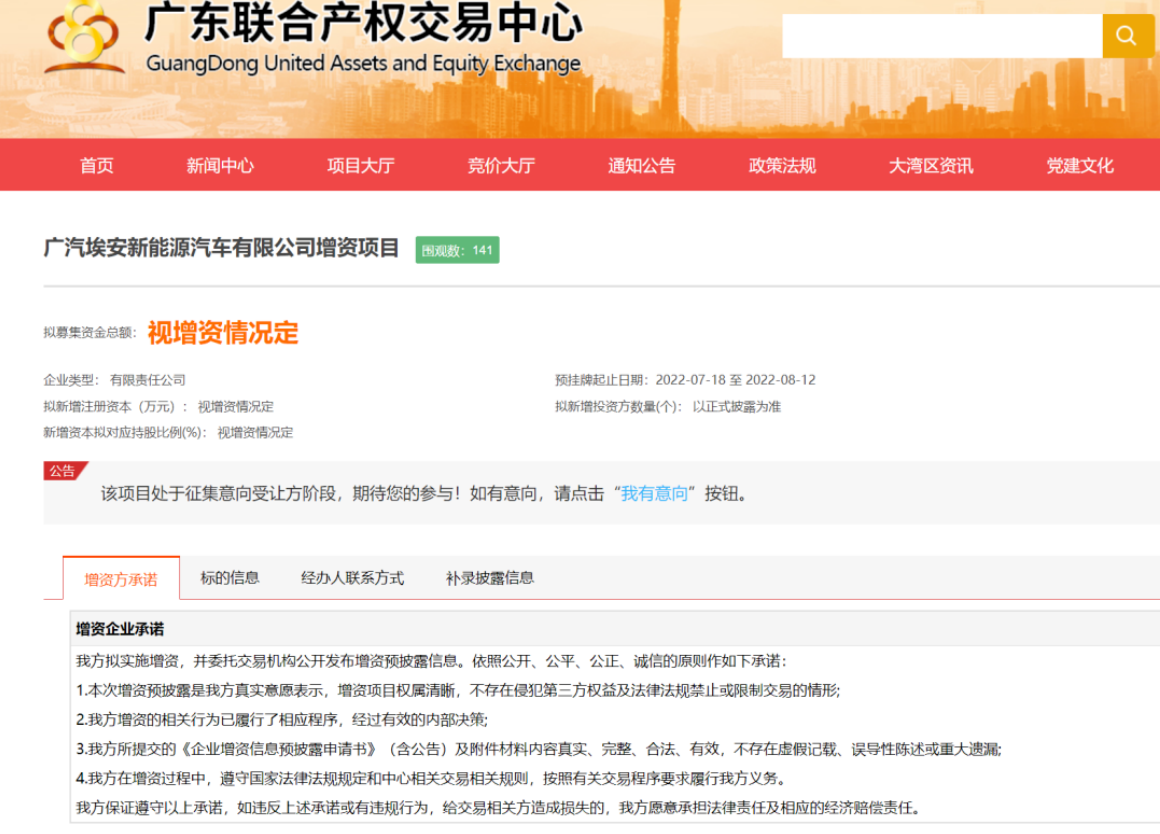Open the 项目大厅 navigation item
The width and height of the screenshot is (1160, 834).
click(x=360, y=166)
